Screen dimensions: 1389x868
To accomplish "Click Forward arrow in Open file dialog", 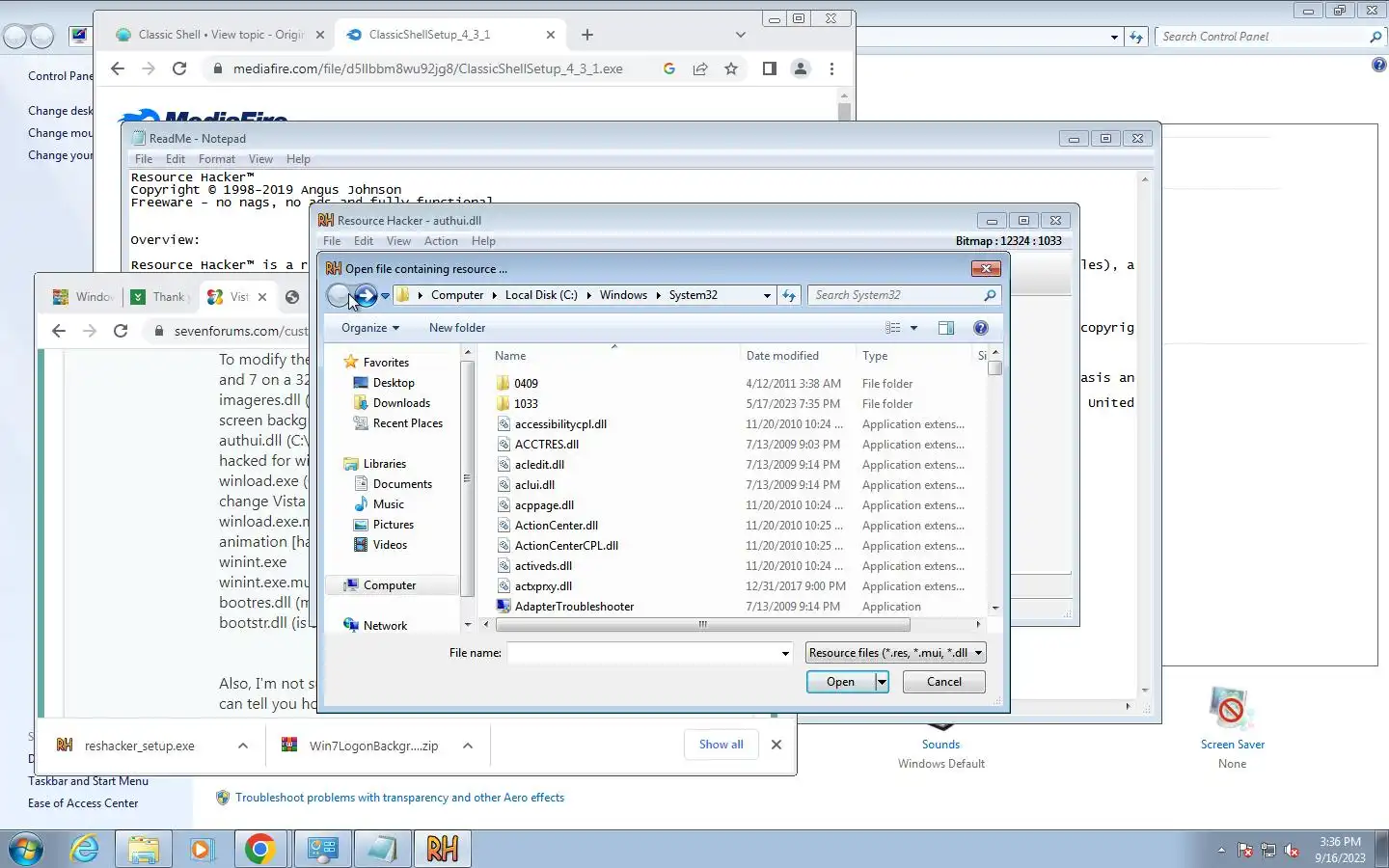I will (366, 295).
